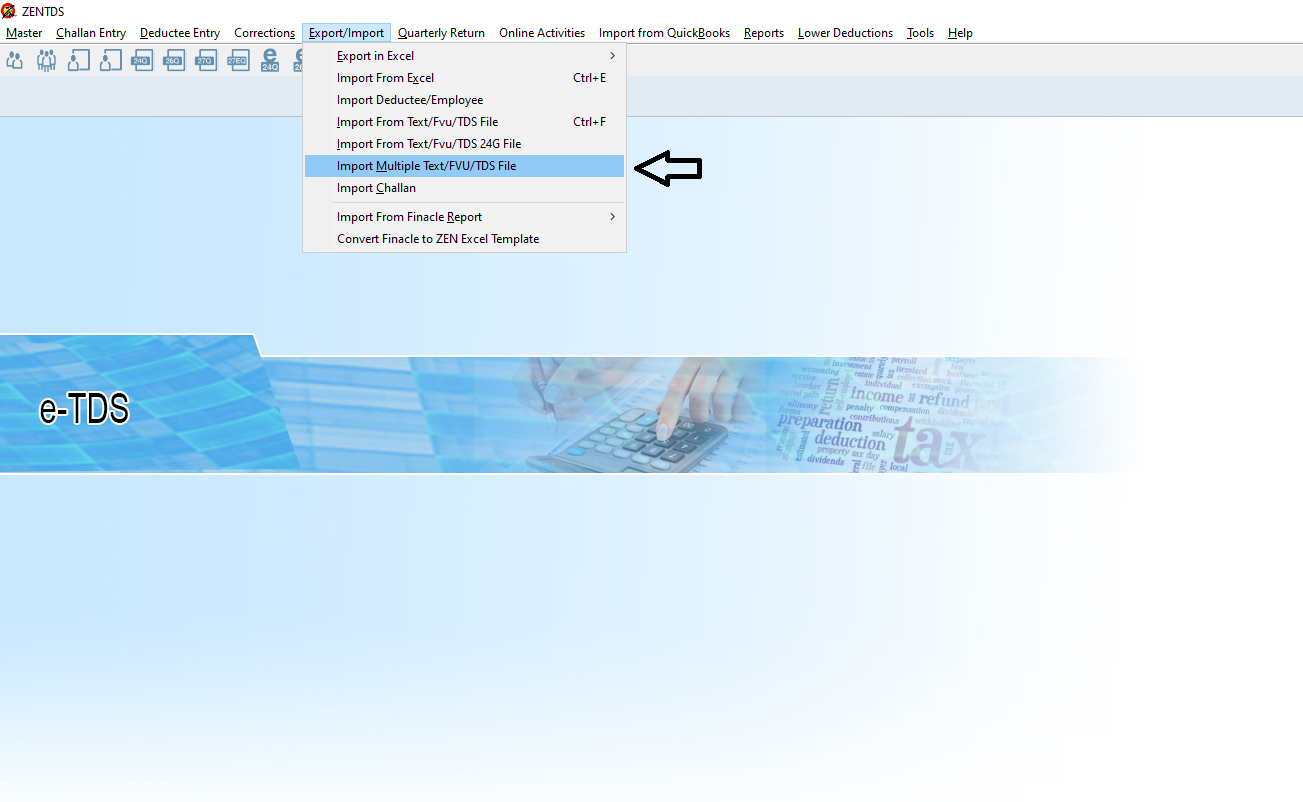Image resolution: width=1303 pixels, height=802 pixels.
Task: Open the Lower Deductions menu
Action: [x=845, y=33]
